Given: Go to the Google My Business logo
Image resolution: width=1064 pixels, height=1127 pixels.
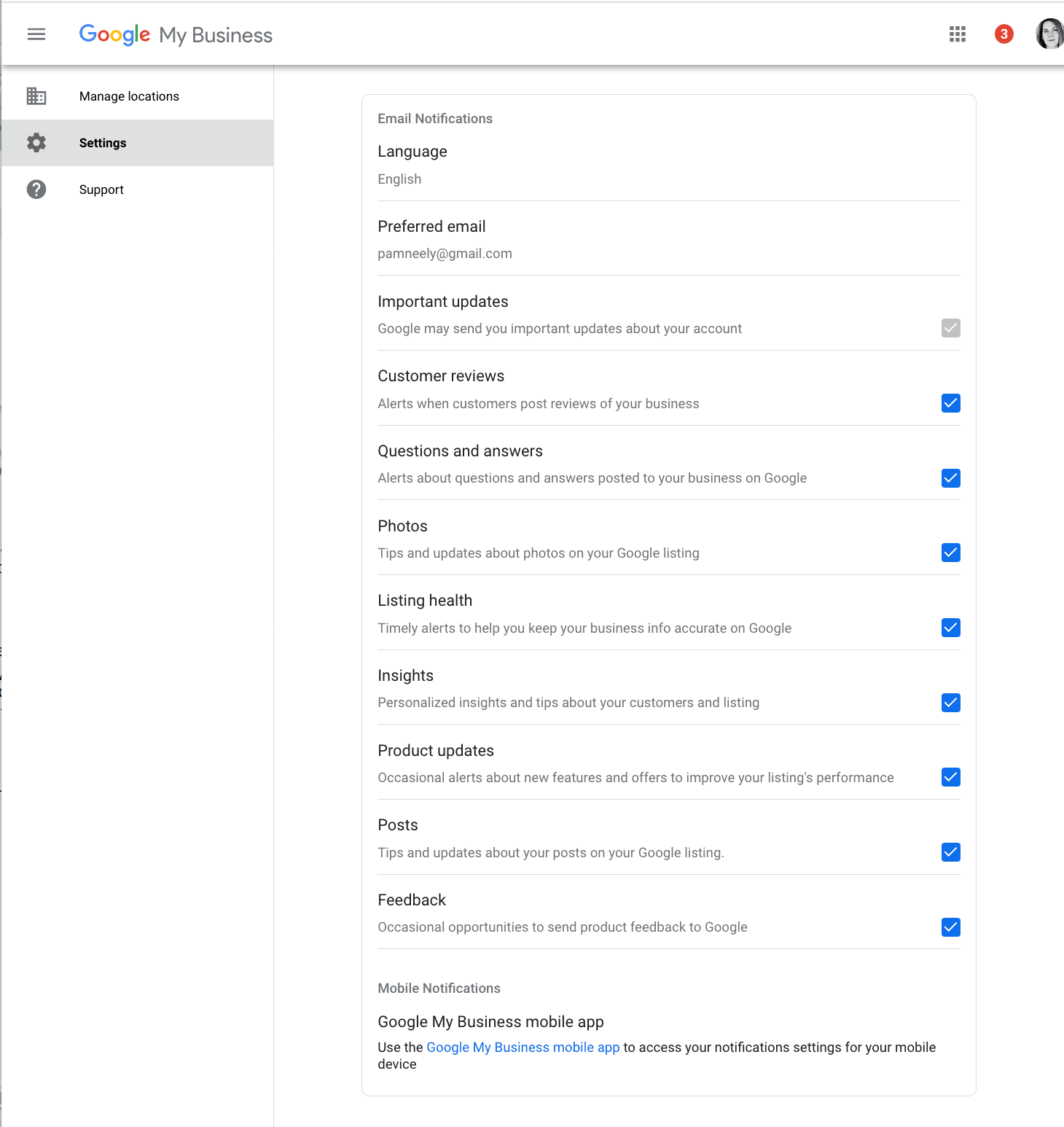Looking at the screenshot, I should [x=176, y=34].
